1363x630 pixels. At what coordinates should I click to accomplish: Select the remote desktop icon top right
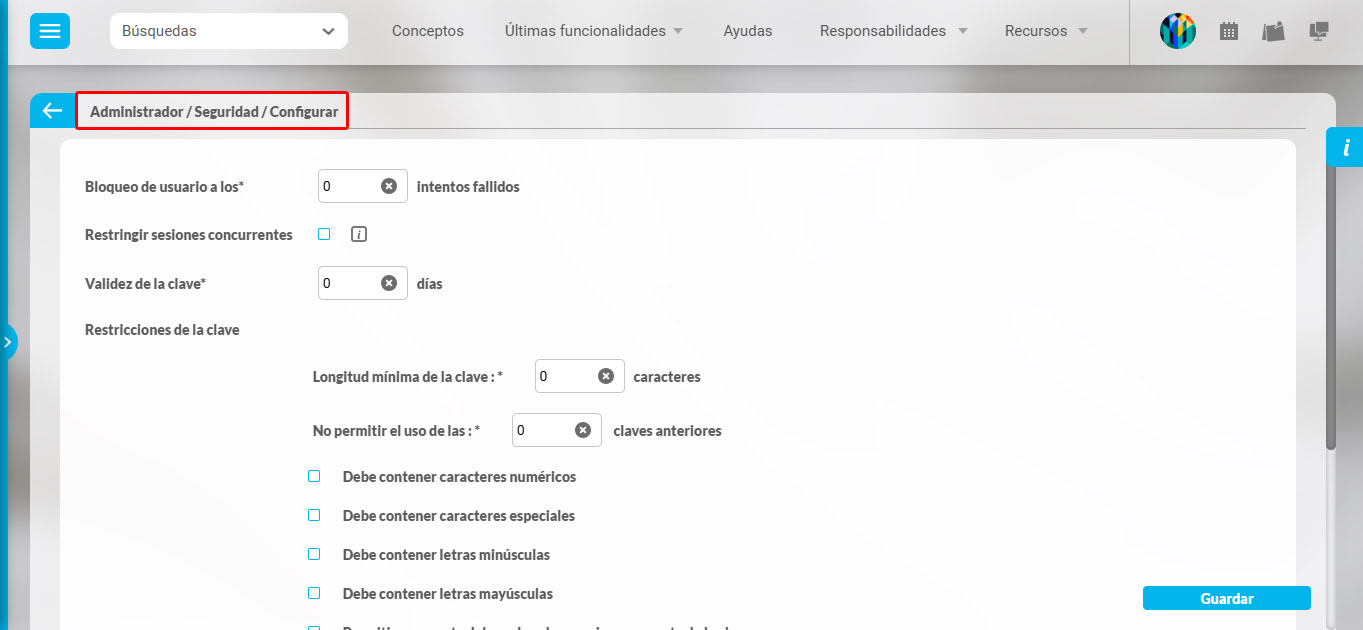pos(1318,31)
